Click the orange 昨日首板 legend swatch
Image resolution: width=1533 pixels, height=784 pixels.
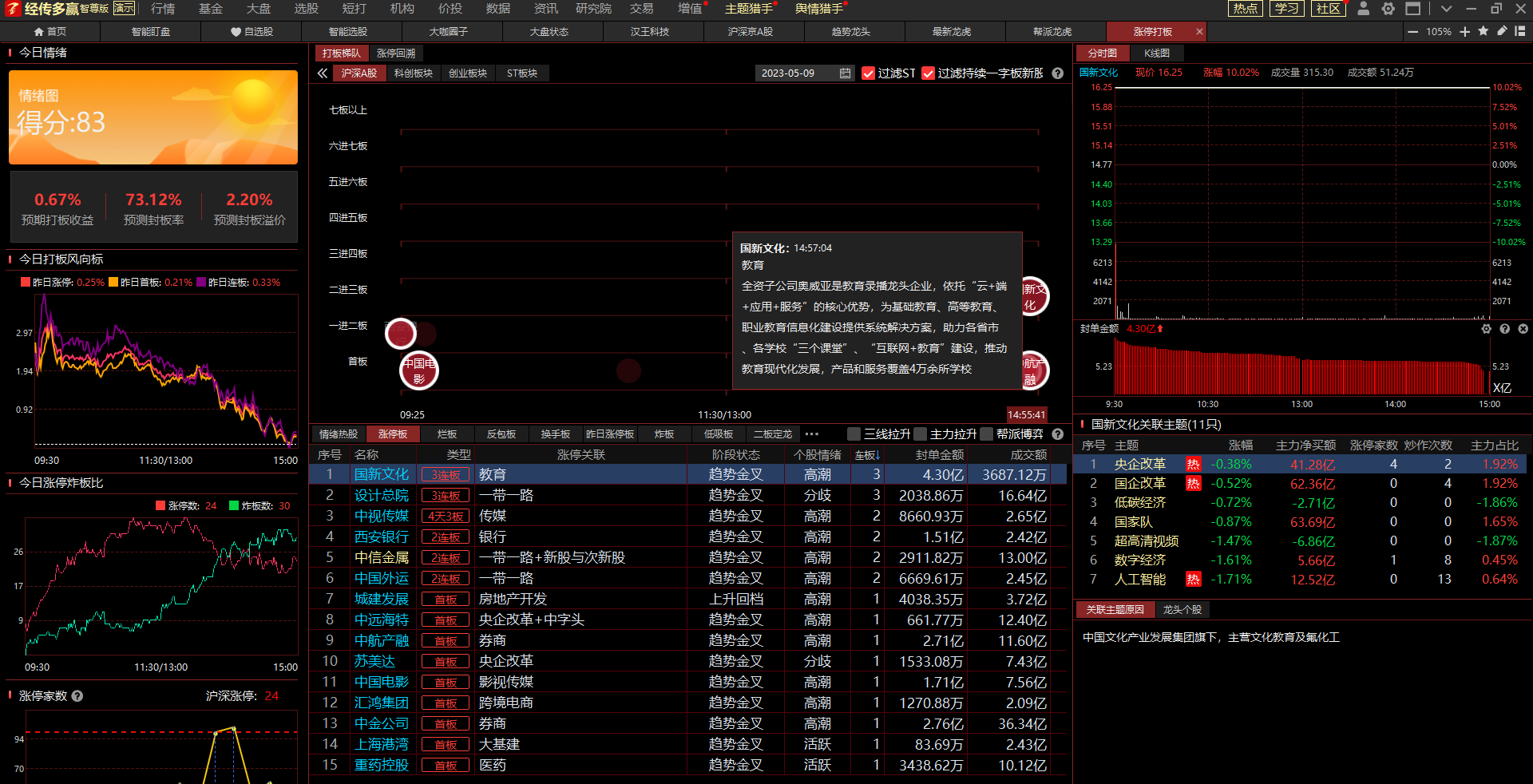tap(113, 283)
